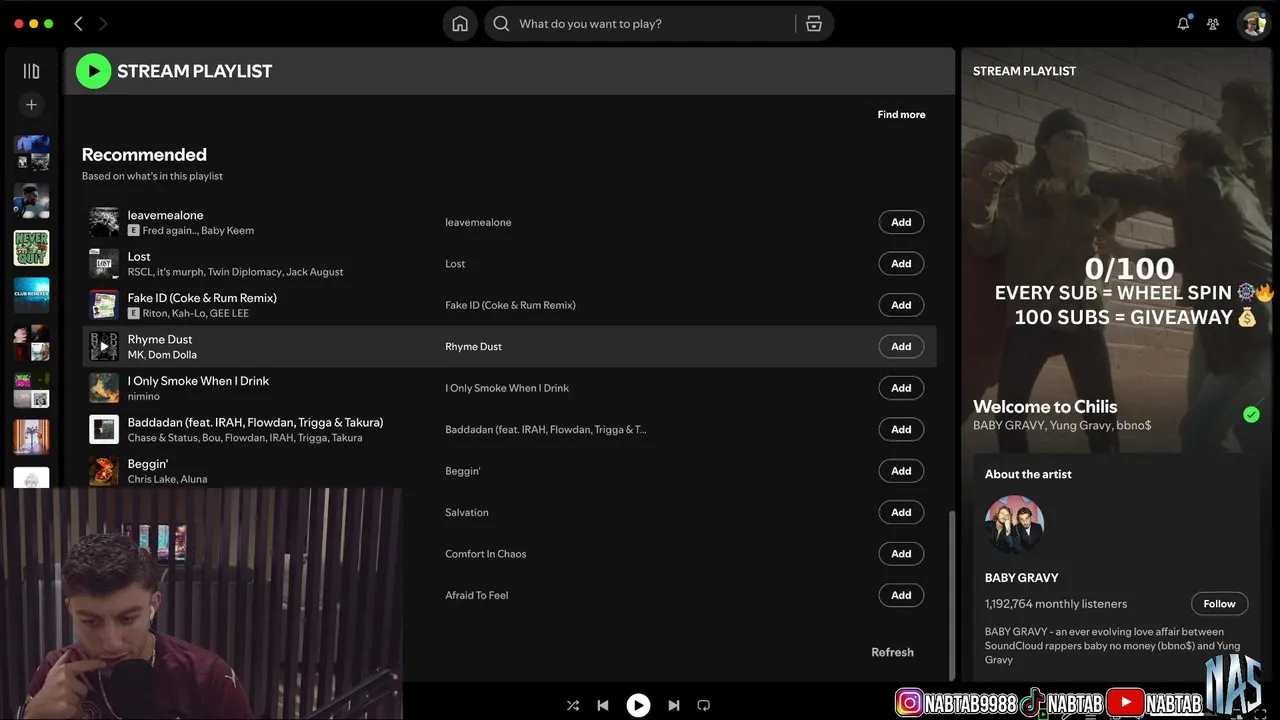The width and height of the screenshot is (1280, 720).
Task: Play STREAM PLAYLIST with green button
Action: click(x=93, y=71)
